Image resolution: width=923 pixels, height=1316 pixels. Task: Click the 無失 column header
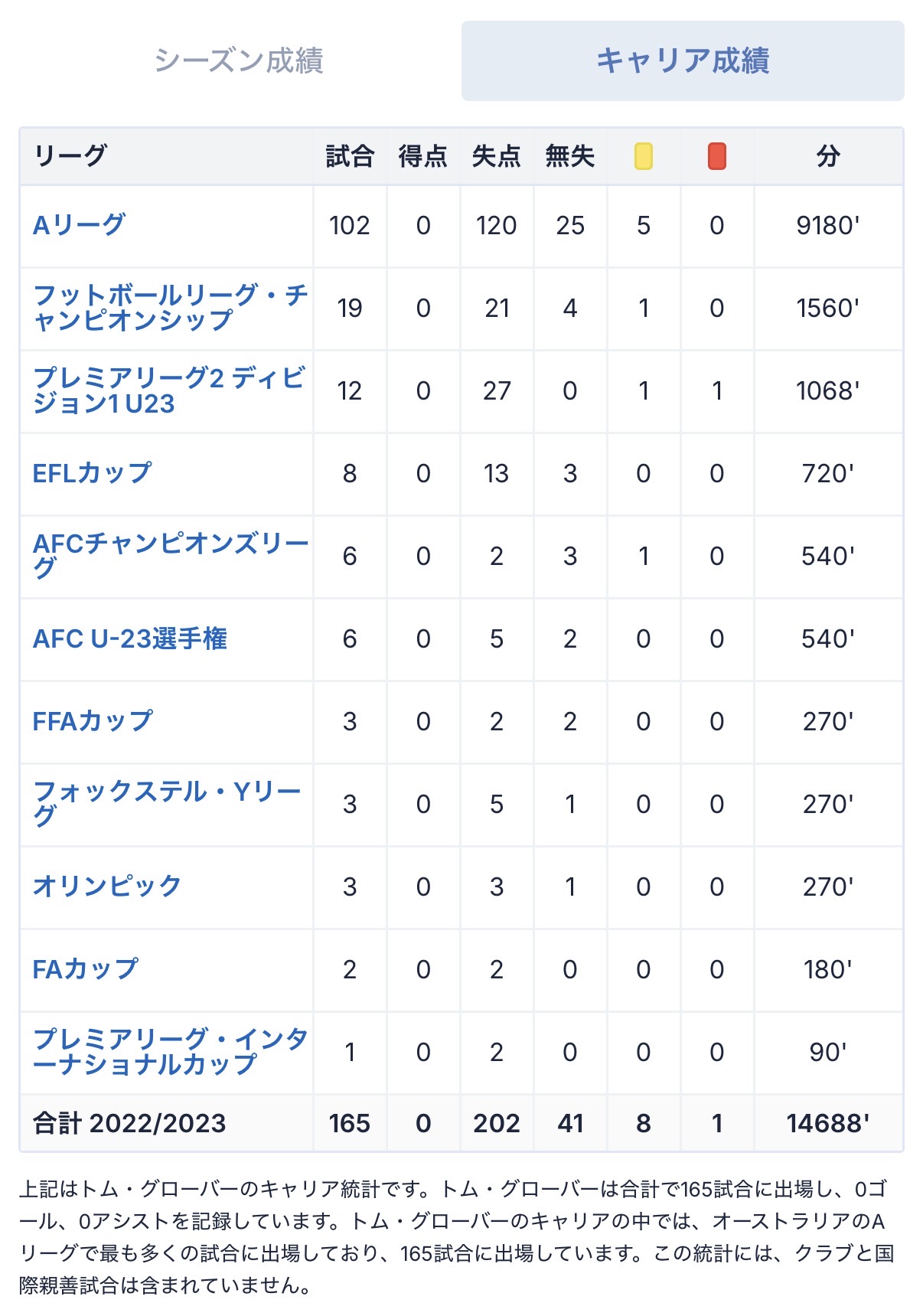point(570,156)
